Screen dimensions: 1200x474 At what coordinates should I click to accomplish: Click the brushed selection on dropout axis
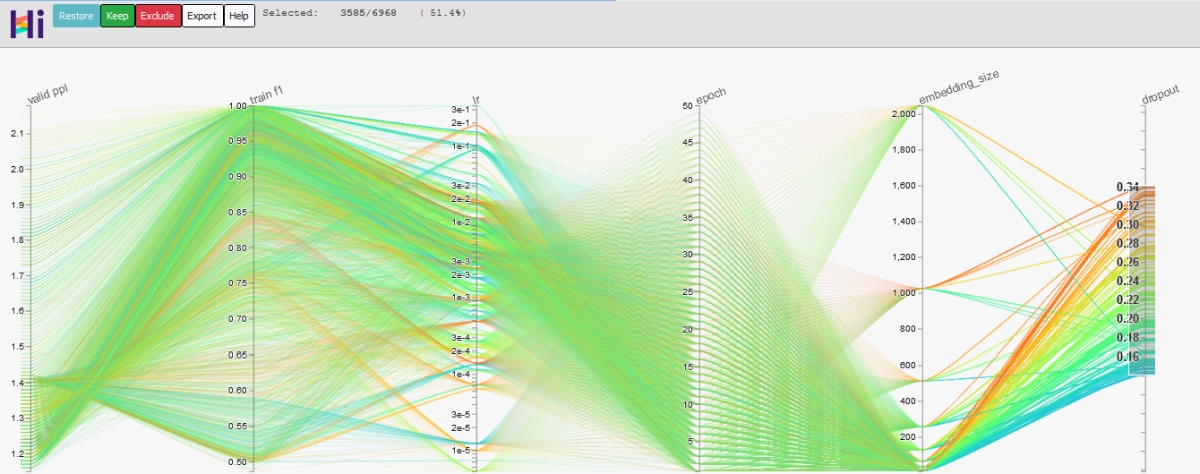point(1140,280)
